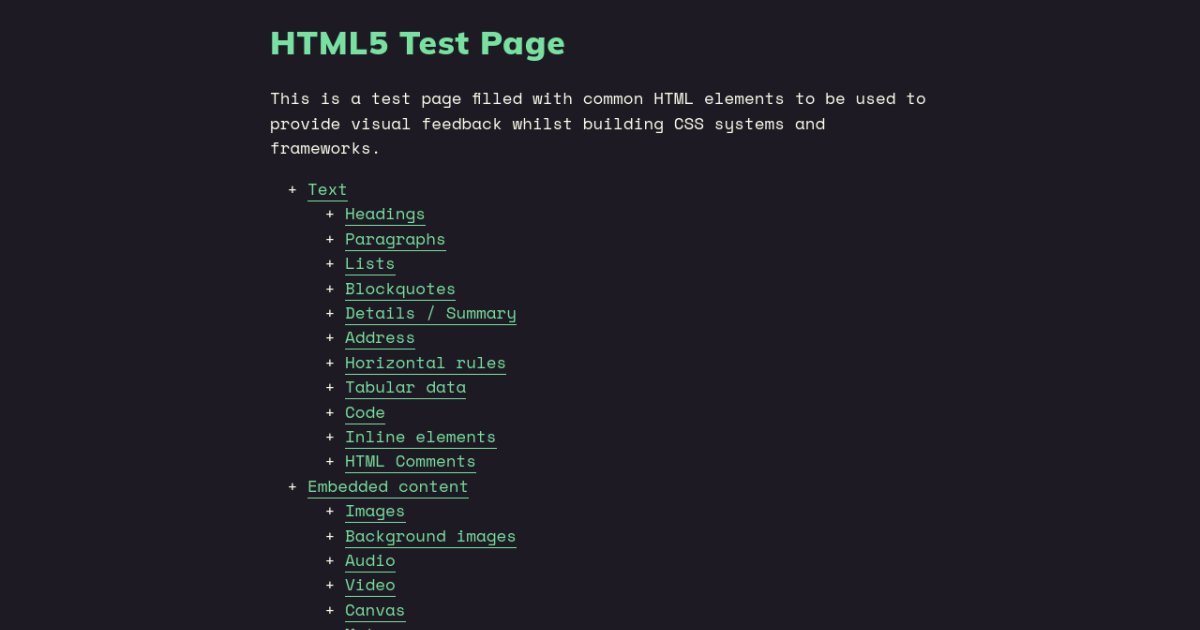Click the Paragraphs link

click(x=395, y=239)
